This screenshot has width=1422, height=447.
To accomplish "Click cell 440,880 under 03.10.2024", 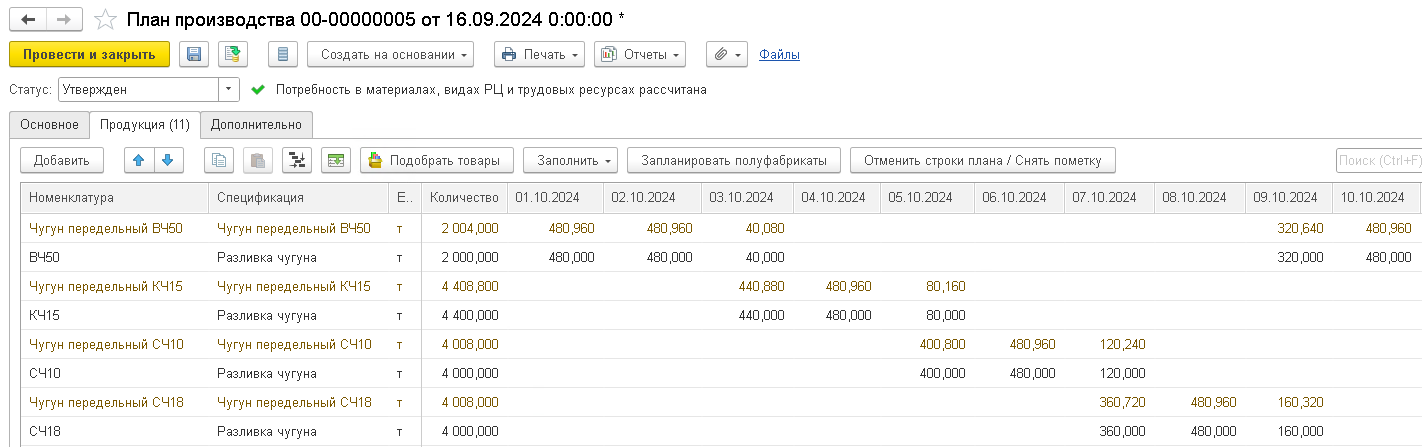I will pos(747,286).
